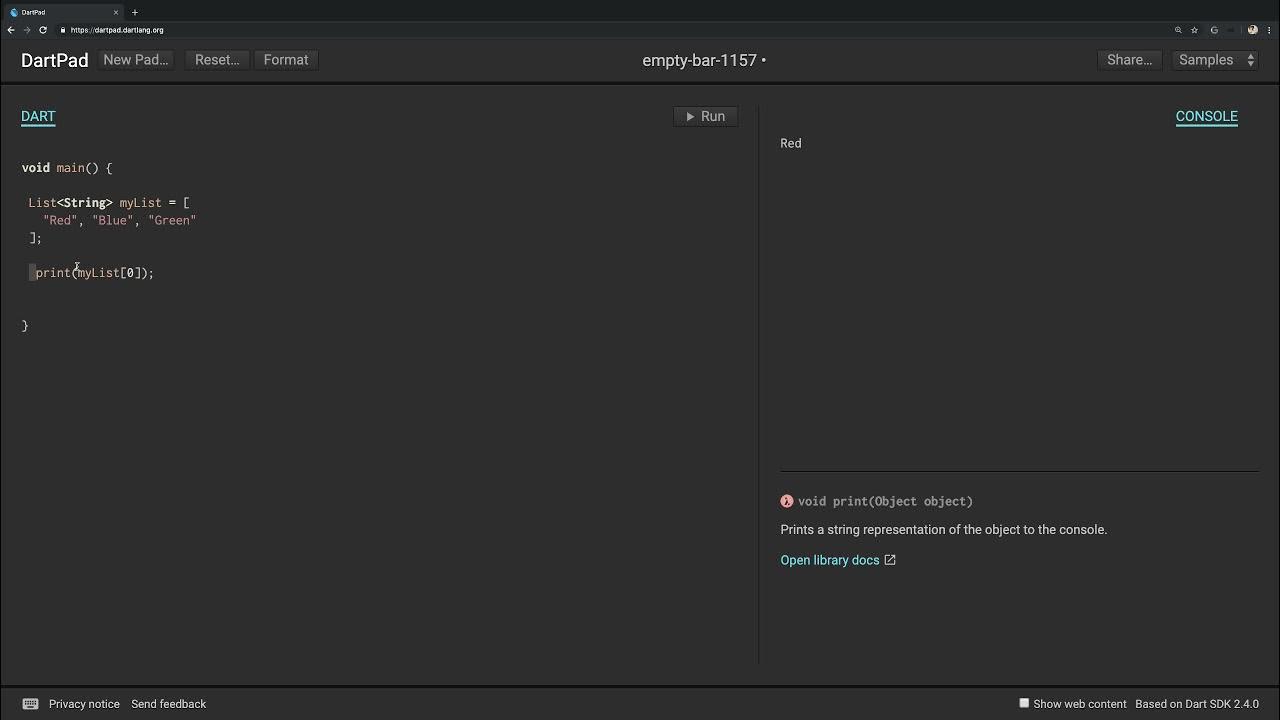Format the Dart code
Image resolution: width=1280 pixels, height=720 pixels.
point(286,60)
